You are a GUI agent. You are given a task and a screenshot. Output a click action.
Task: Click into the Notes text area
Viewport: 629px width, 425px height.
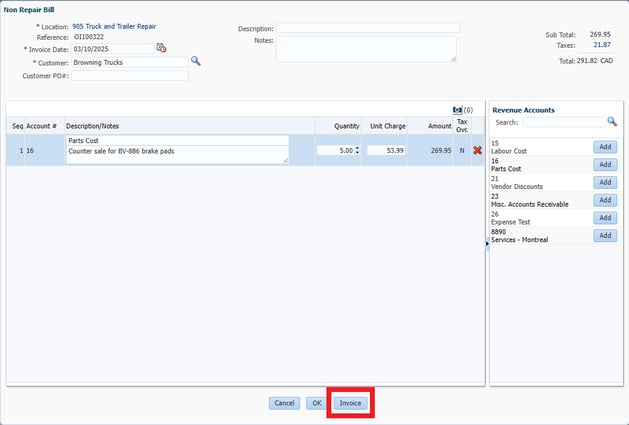pos(365,49)
